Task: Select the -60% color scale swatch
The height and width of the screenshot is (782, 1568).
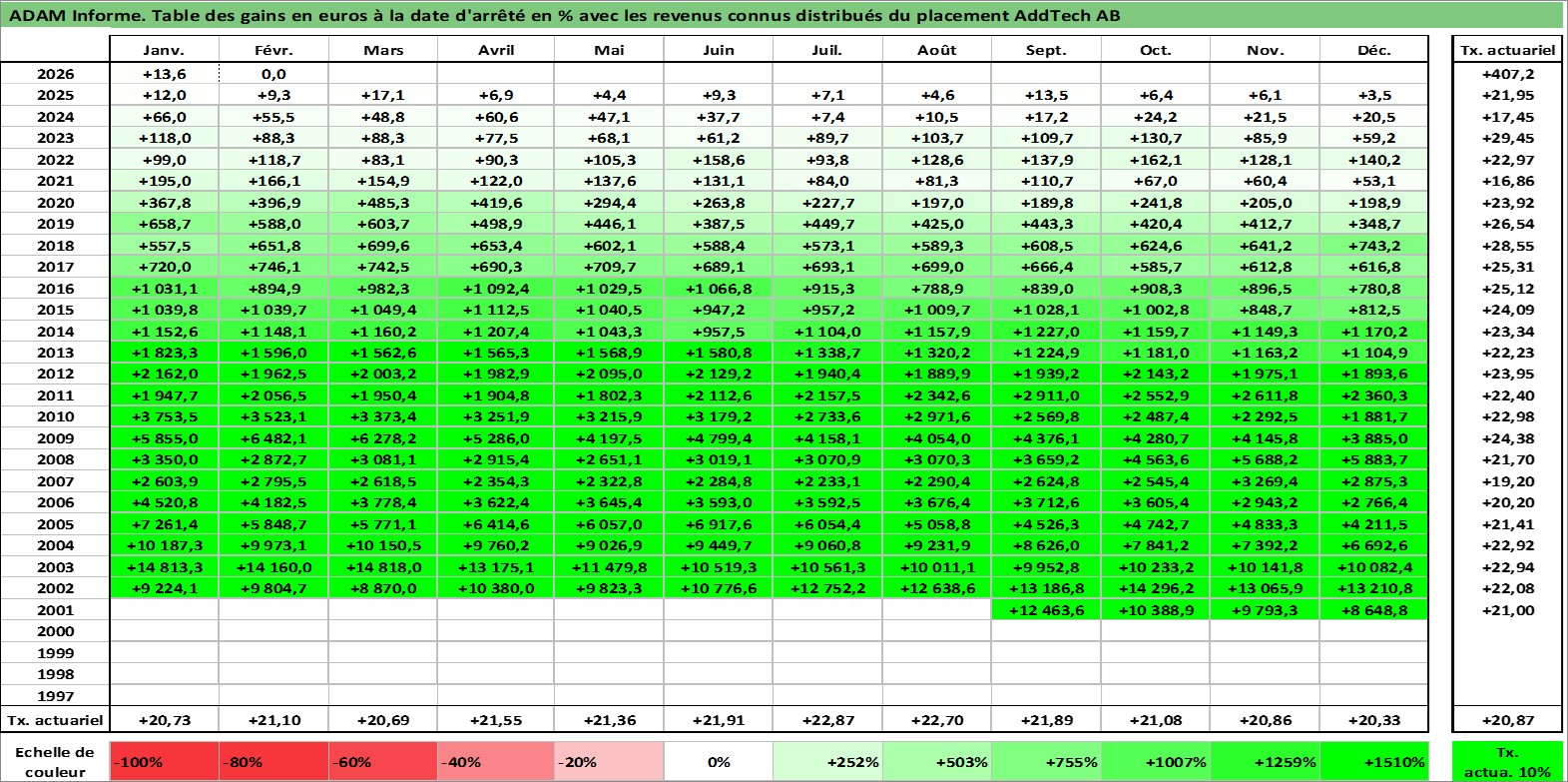Action: point(383,761)
